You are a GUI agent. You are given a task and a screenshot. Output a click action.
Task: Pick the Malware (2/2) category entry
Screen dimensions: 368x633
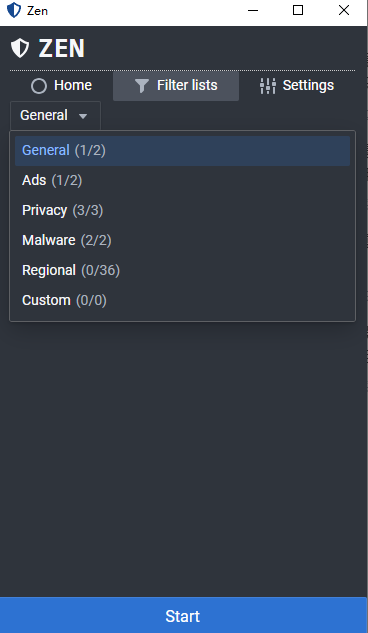(182, 241)
